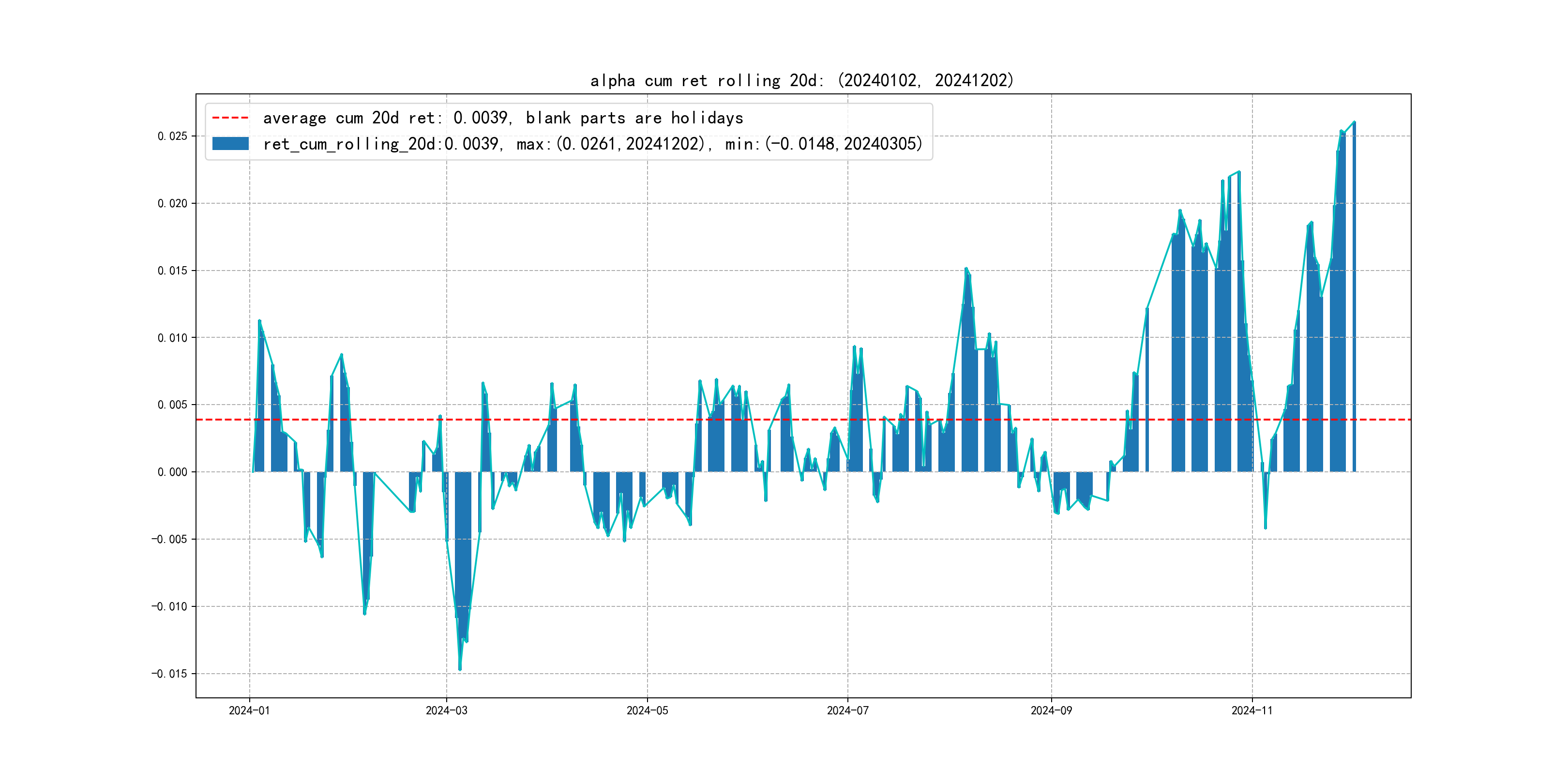Click the 2024-09 x-axis label
Screen dimensions: 1568x784
point(1051,710)
